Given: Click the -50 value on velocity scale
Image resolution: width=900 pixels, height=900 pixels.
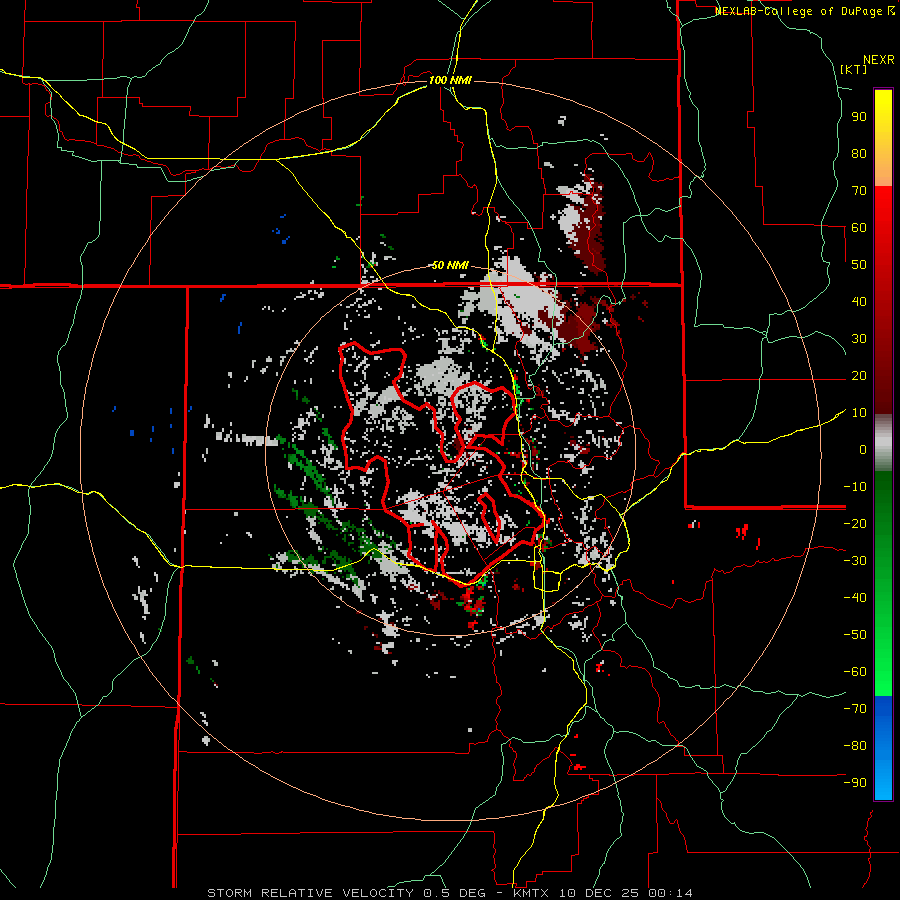Looking at the screenshot, I should click(x=855, y=635).
